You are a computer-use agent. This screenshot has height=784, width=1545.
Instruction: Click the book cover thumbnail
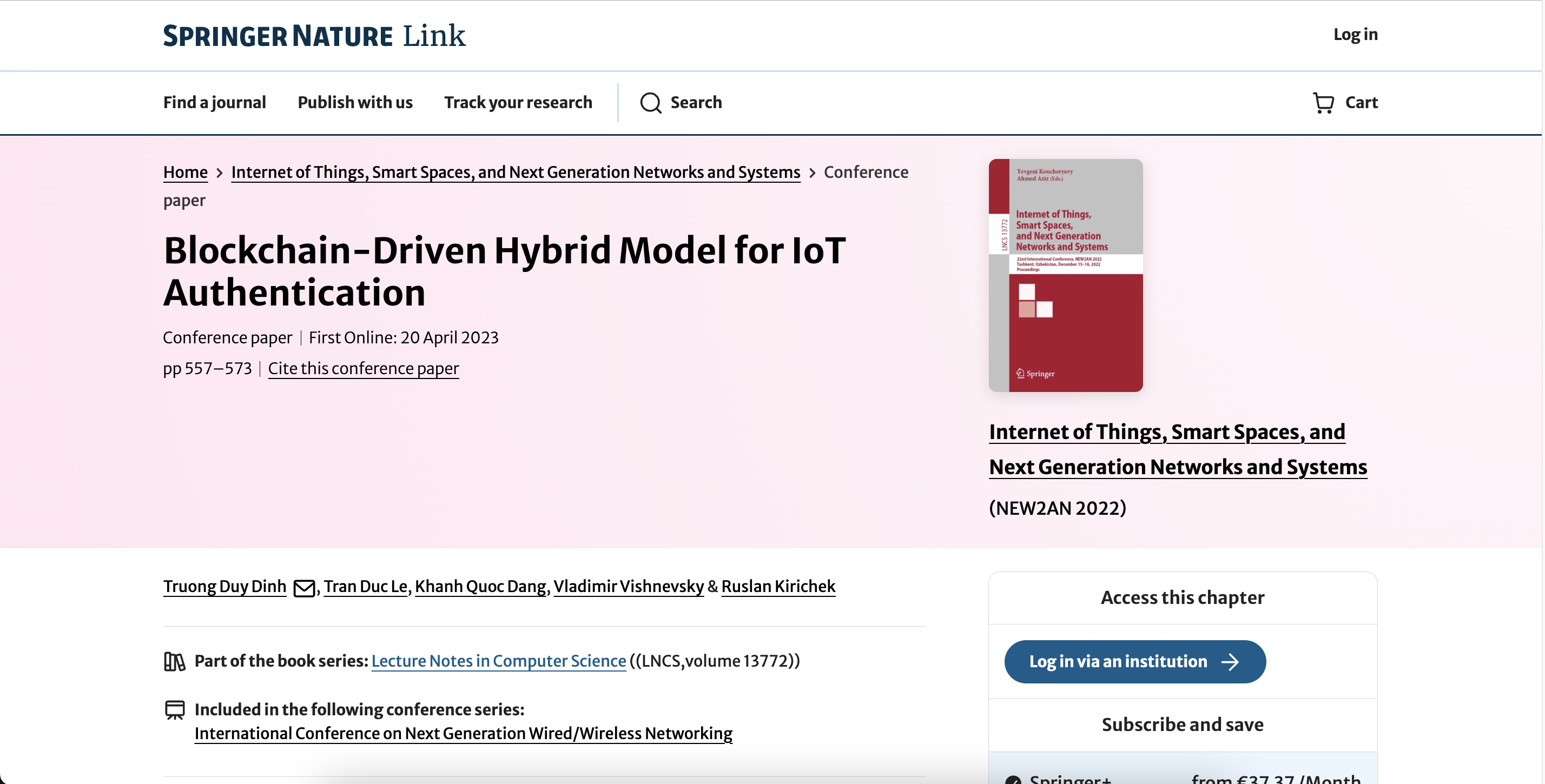point(1066,275)
